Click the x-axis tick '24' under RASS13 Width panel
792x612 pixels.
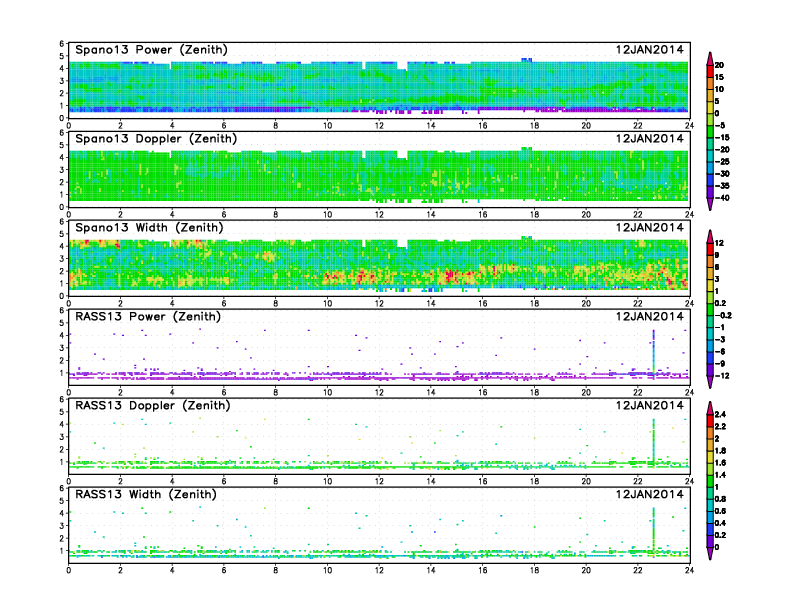689,570
